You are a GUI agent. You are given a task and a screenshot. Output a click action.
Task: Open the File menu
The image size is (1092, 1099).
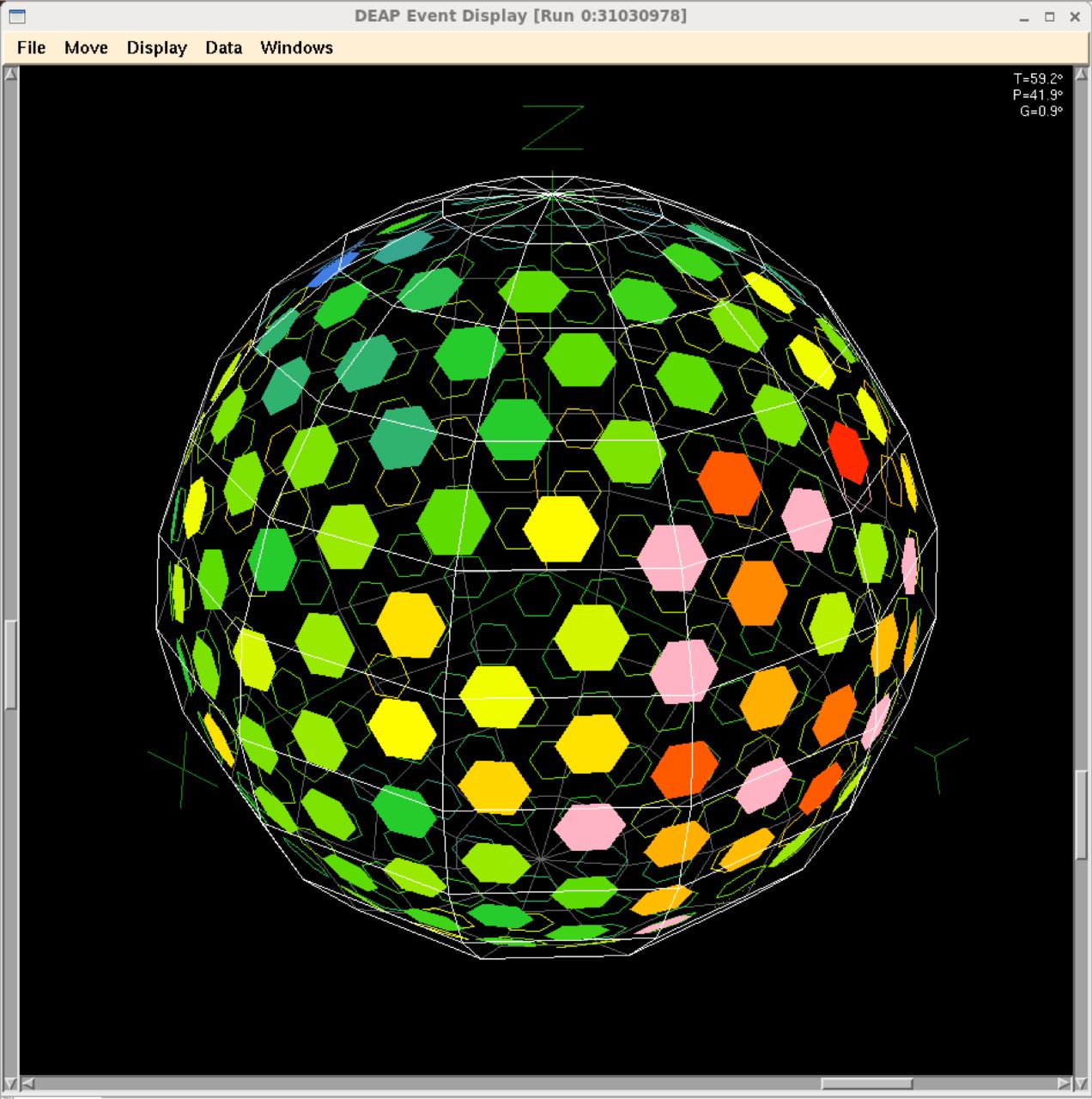pyautogui.click(x=31, y=48)
